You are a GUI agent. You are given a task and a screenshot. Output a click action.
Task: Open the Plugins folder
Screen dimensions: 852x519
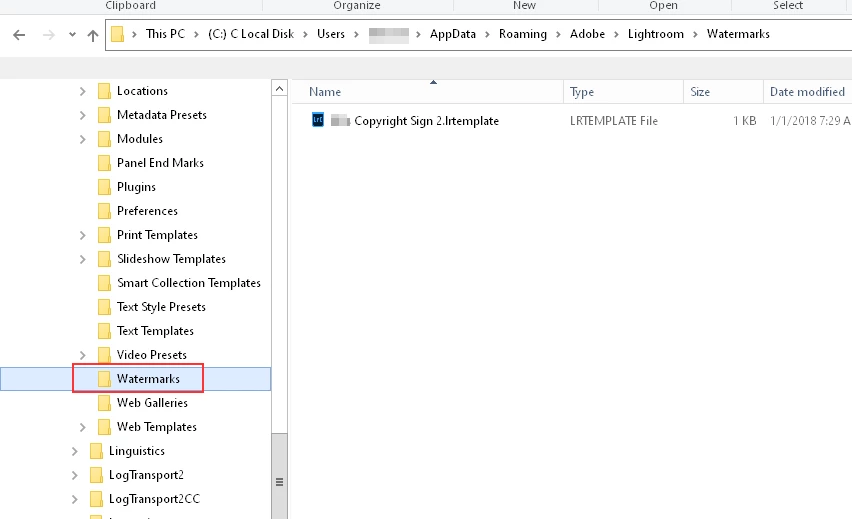click(136, 186)
